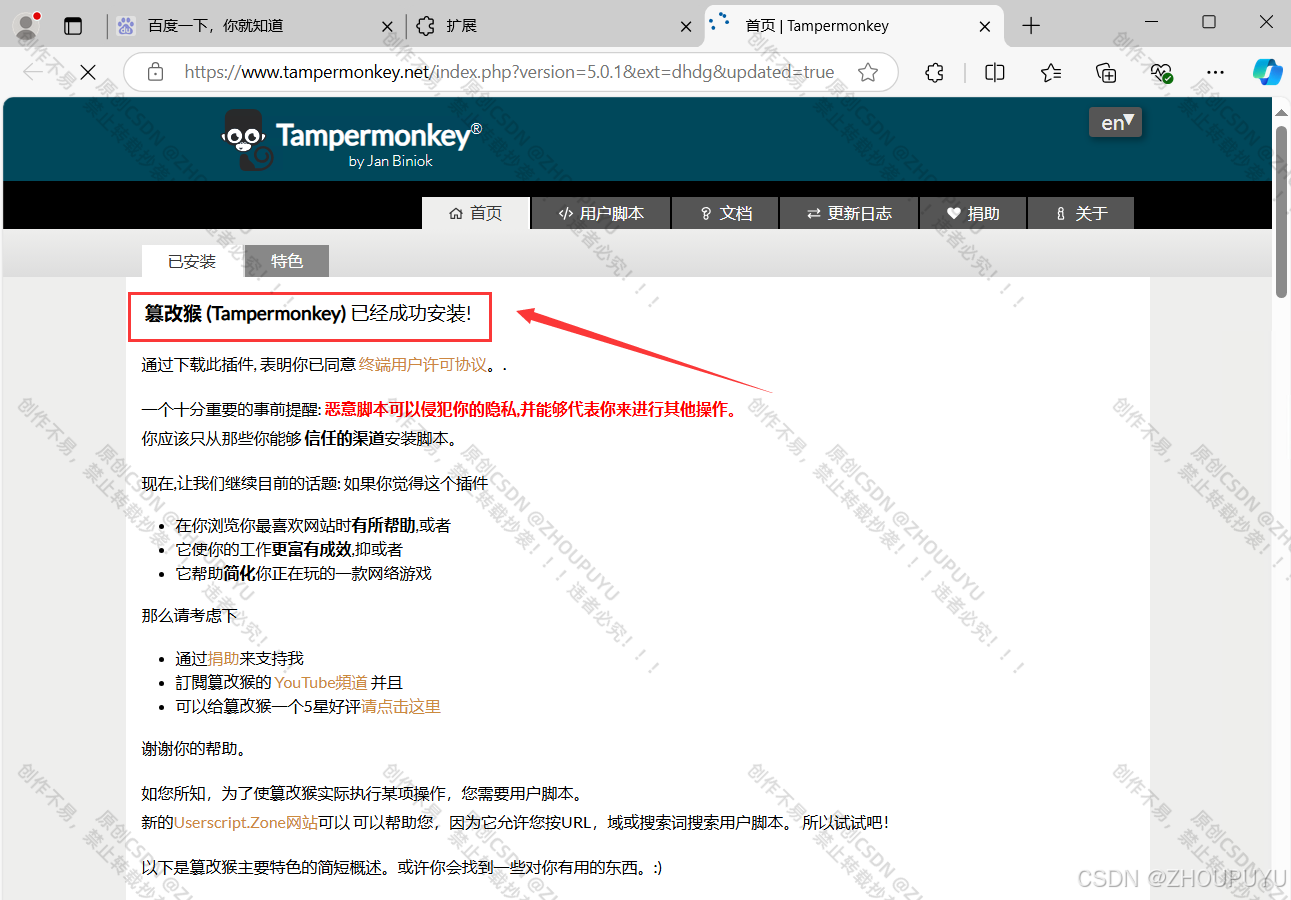Click the 那么请考虑下 paragraph
The image size is (1291, 900).
click(x=190, y=615)
